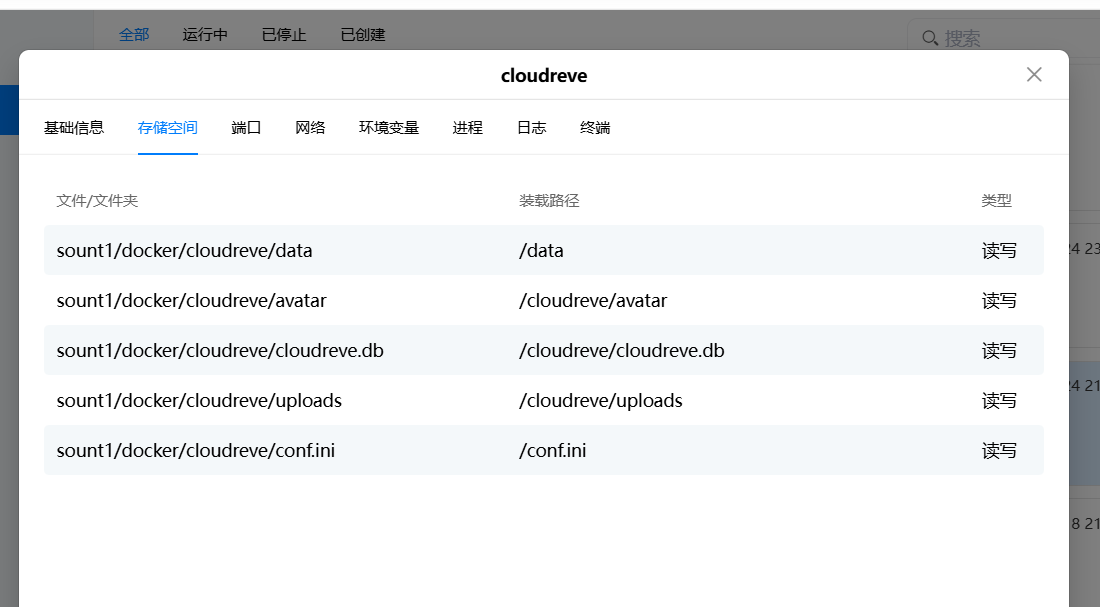Show 已创建 containers
The image size is (1100, 607).
click(x=363, y=35)
